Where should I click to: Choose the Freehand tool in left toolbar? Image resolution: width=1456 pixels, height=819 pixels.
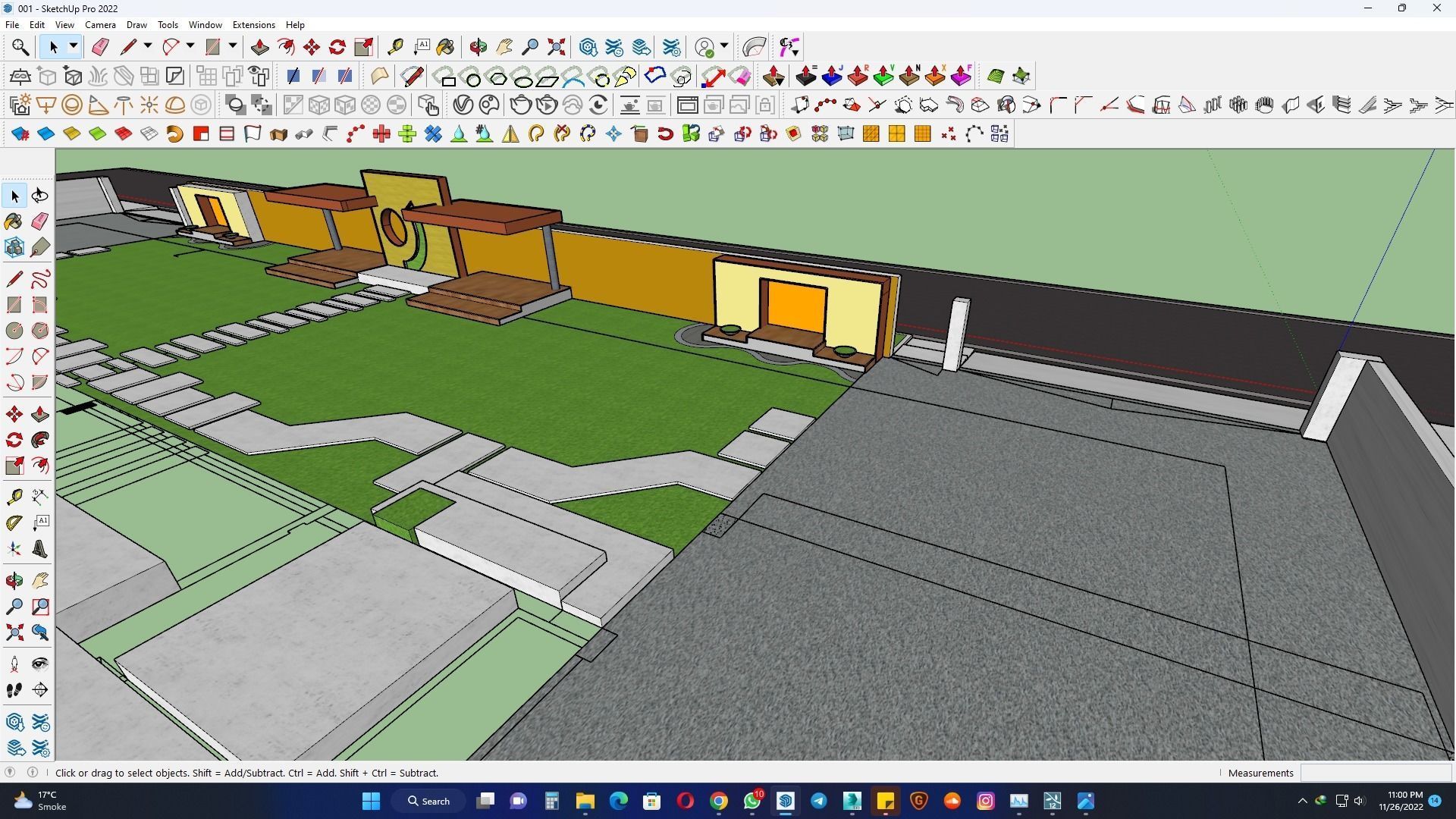click(40, 279)
